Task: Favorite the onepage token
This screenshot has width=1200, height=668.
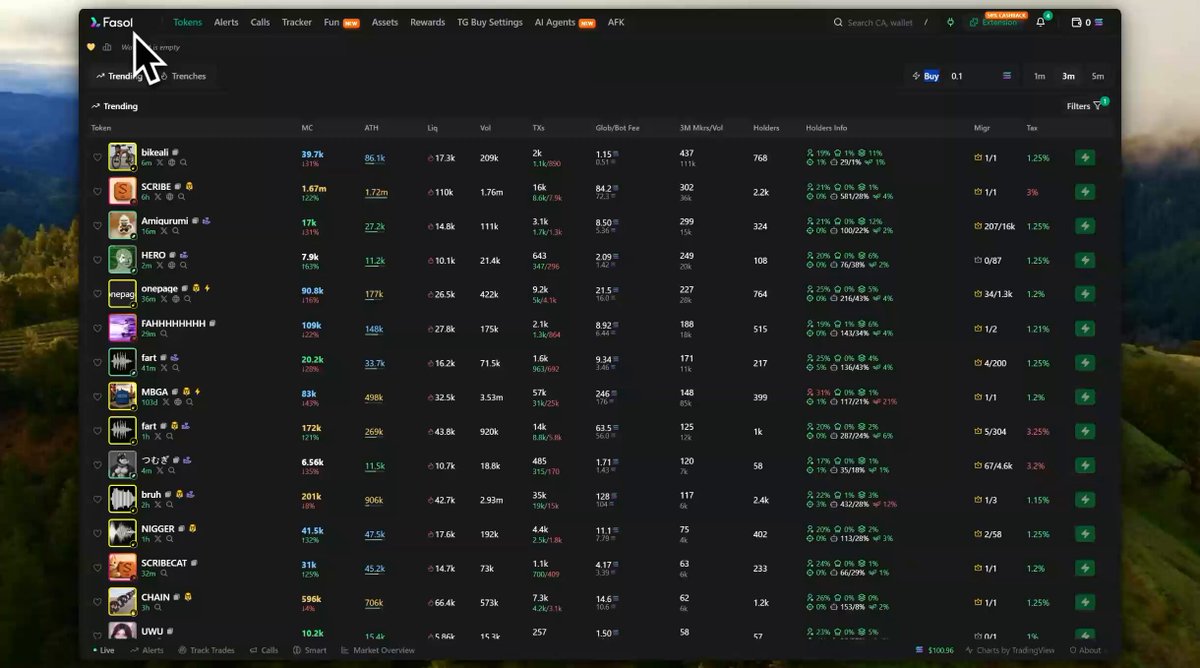Action: (x=98, y=294)
